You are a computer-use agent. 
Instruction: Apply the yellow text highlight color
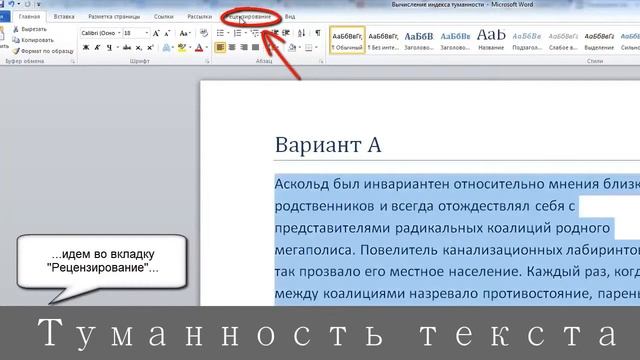click(182, 48)
